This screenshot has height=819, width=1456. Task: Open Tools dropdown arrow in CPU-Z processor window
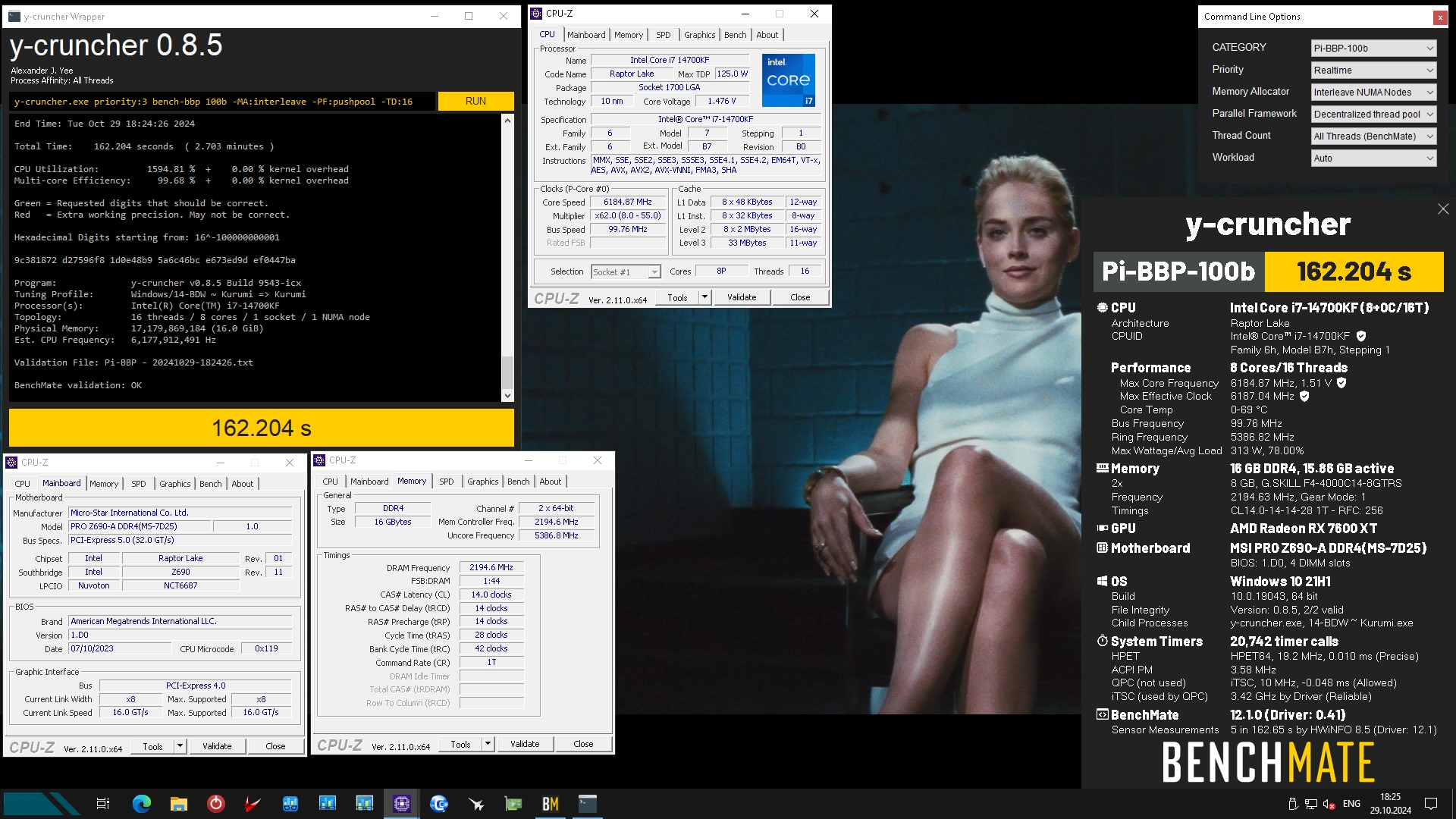click(704, 297)
